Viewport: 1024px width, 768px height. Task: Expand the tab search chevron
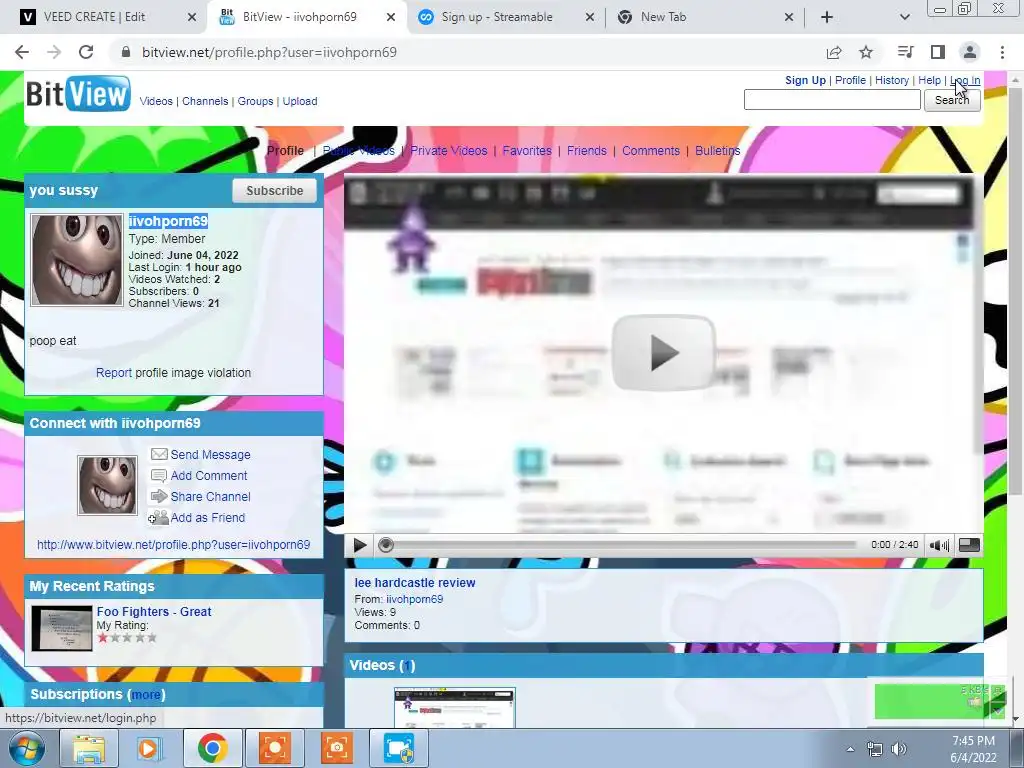pyautogui.click(x=904, y=17)
